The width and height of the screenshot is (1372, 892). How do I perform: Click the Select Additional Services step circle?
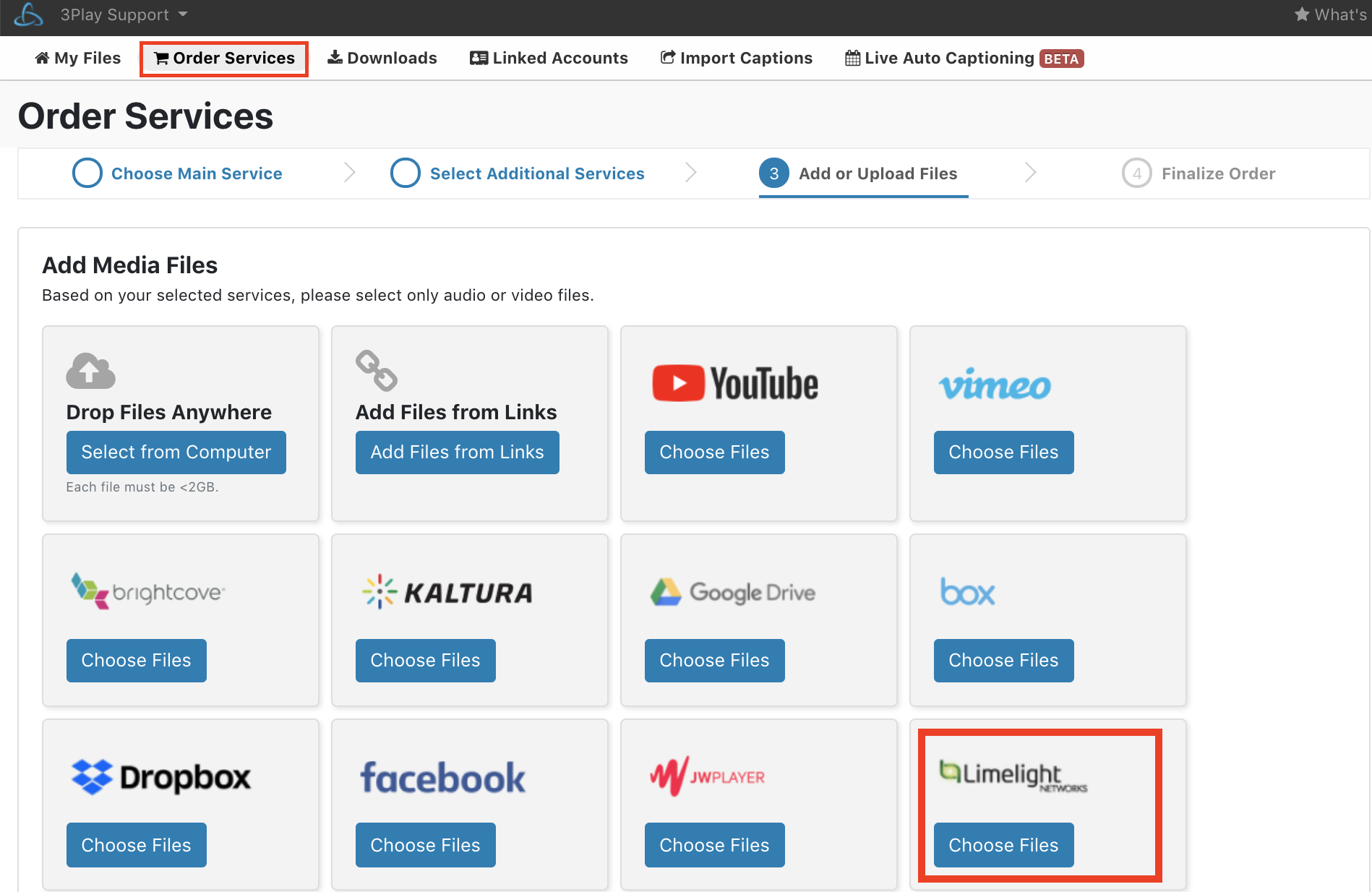pos(406,173)
